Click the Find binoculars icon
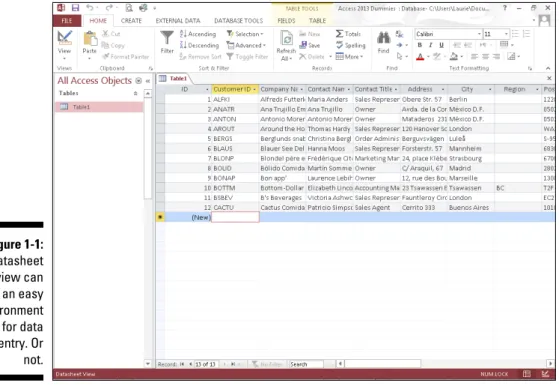The width and height of the screenshot is (559, 386). pos(384,37)
